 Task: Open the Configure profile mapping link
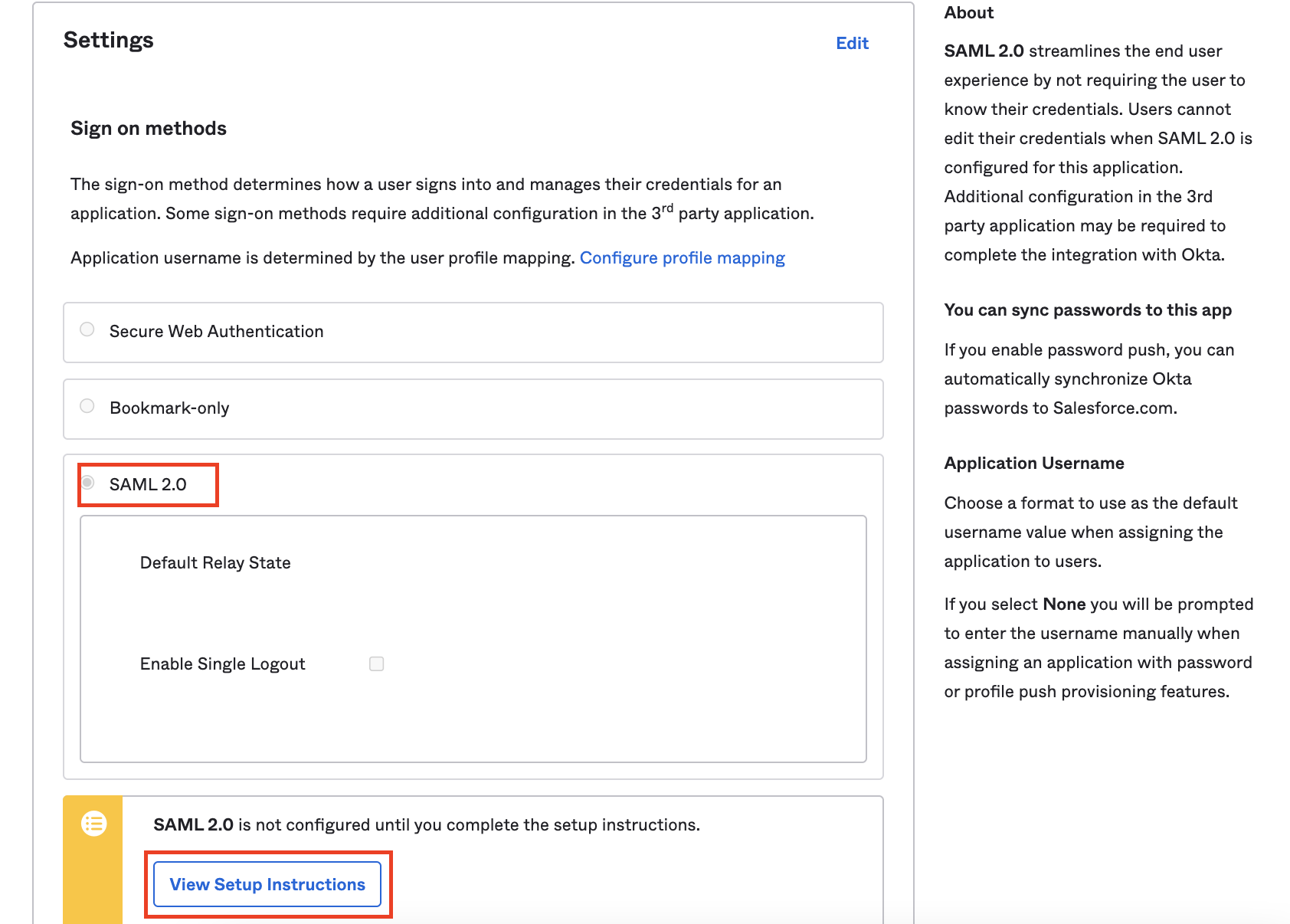coord(682,257)
